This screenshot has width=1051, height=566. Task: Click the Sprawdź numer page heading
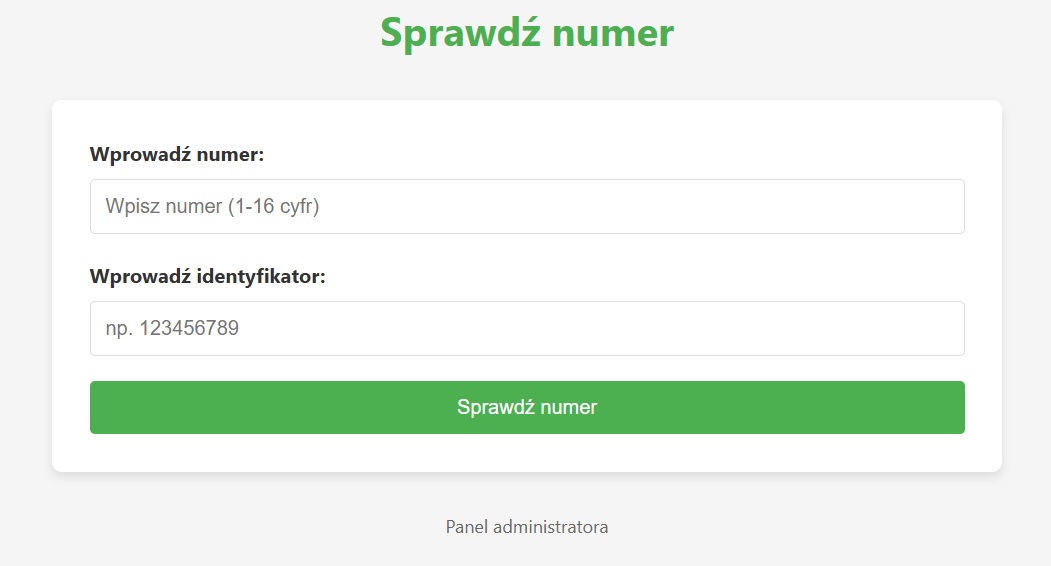click(x=527, y=33)
